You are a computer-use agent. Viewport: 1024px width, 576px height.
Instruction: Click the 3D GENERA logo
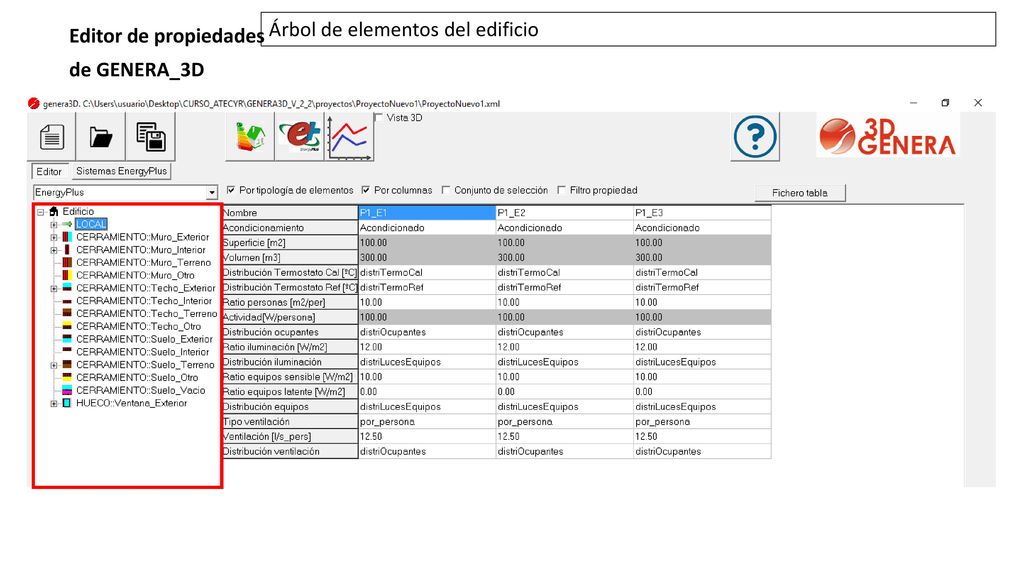[888, 136]
